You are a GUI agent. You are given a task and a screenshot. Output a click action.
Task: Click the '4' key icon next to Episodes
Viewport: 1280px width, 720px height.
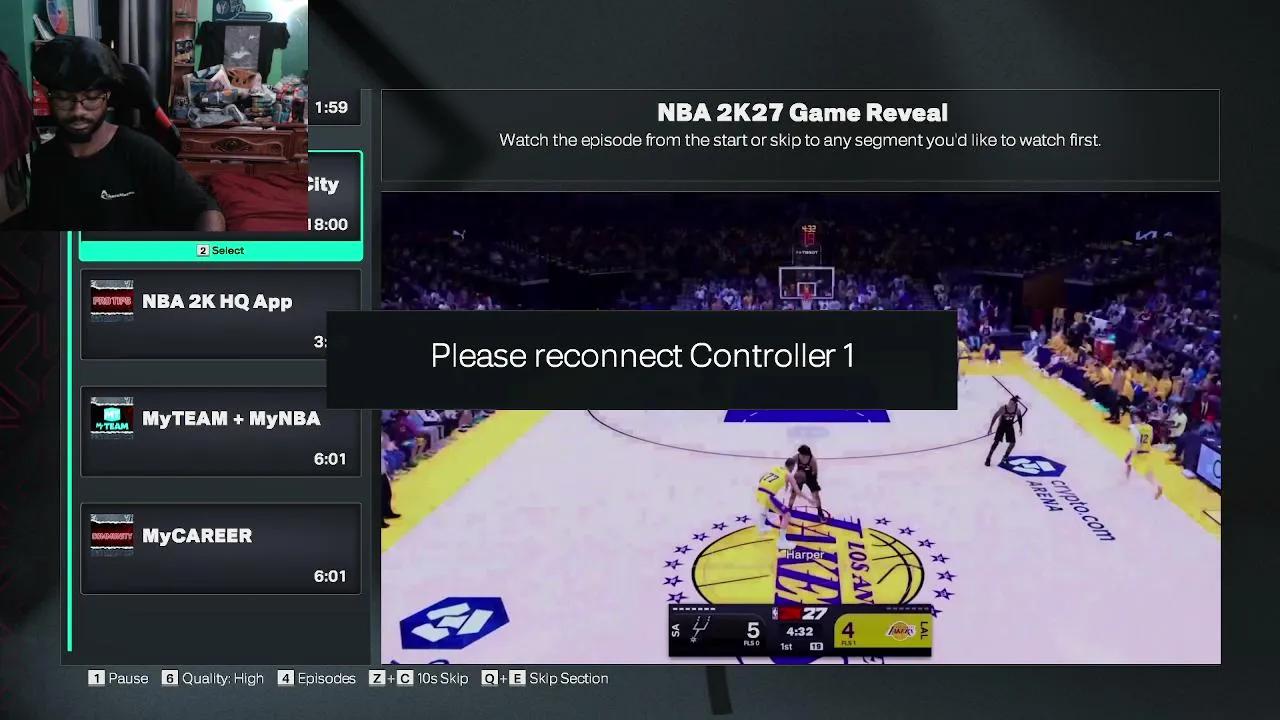pos(285,678)
